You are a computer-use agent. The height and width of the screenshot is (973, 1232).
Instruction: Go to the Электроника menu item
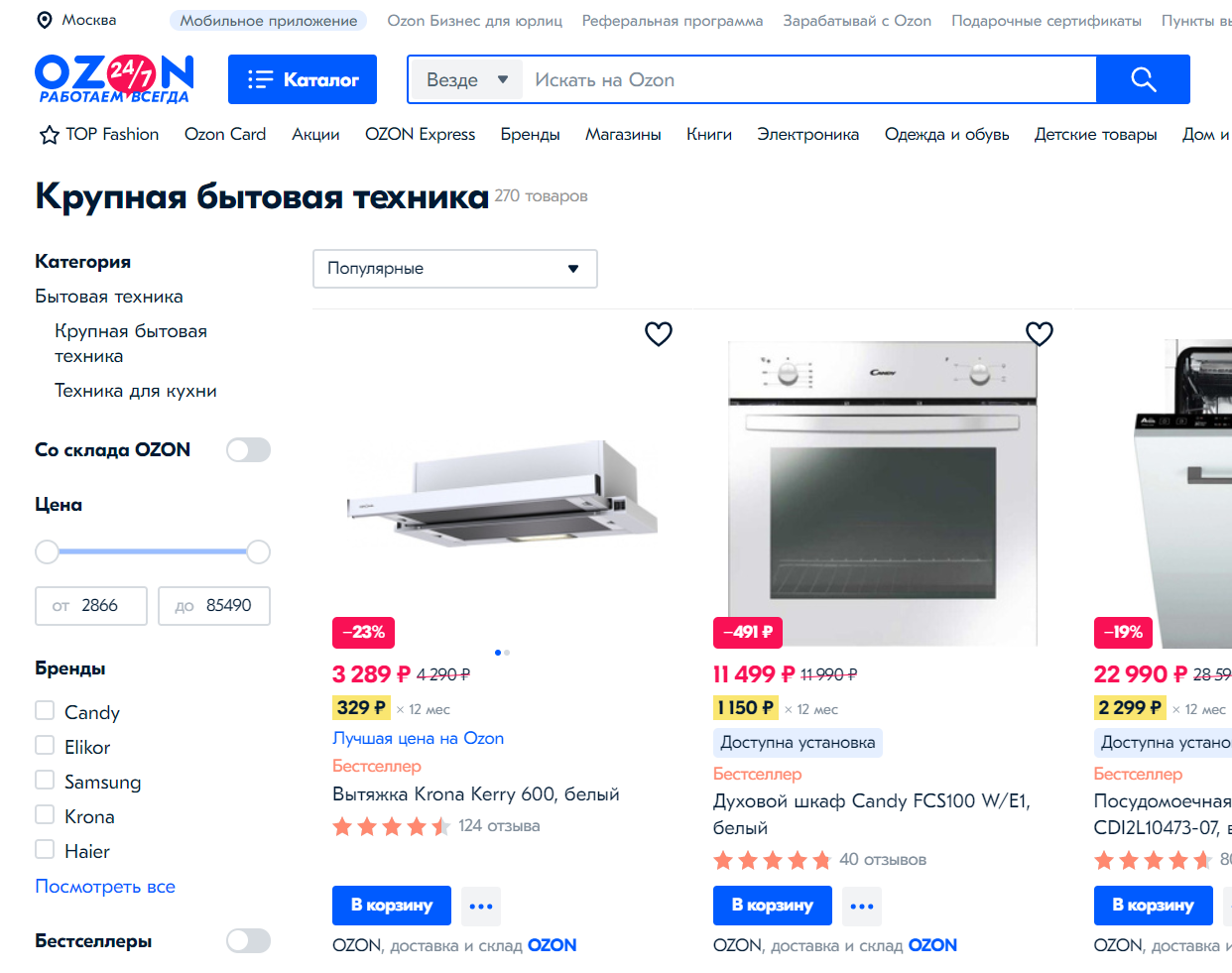click(808, 134)
